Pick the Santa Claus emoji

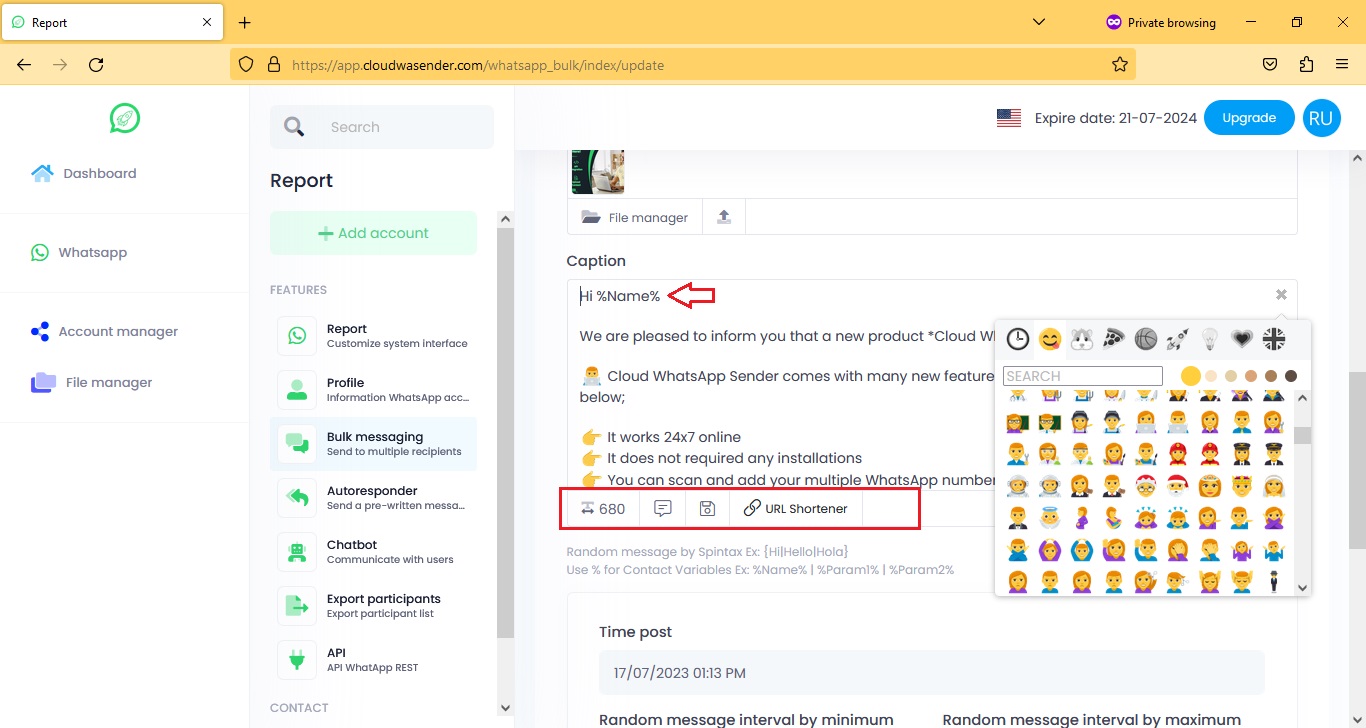pyautogui.click(x=1177, y=486)
